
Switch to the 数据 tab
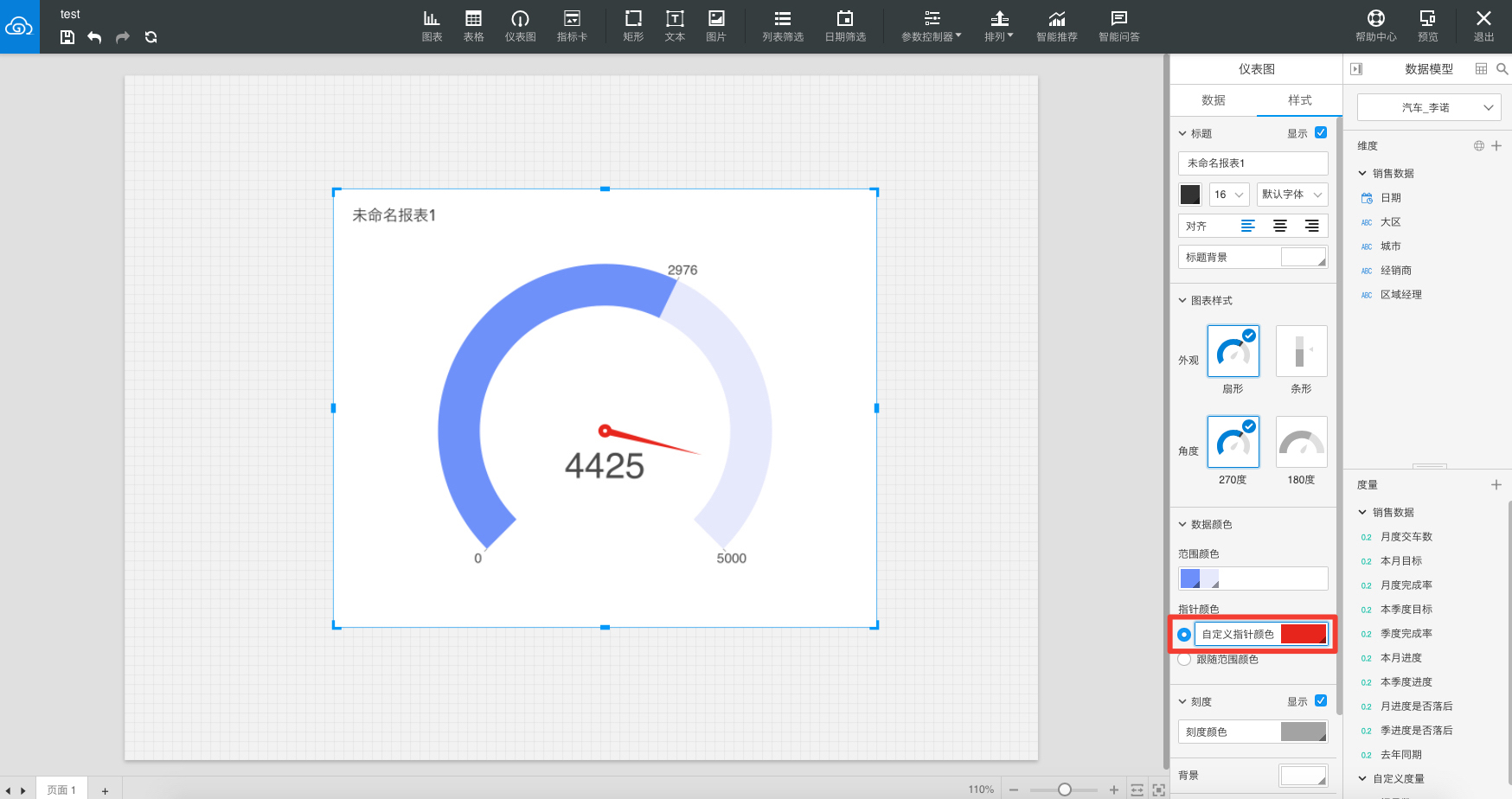pos(1214,100)
